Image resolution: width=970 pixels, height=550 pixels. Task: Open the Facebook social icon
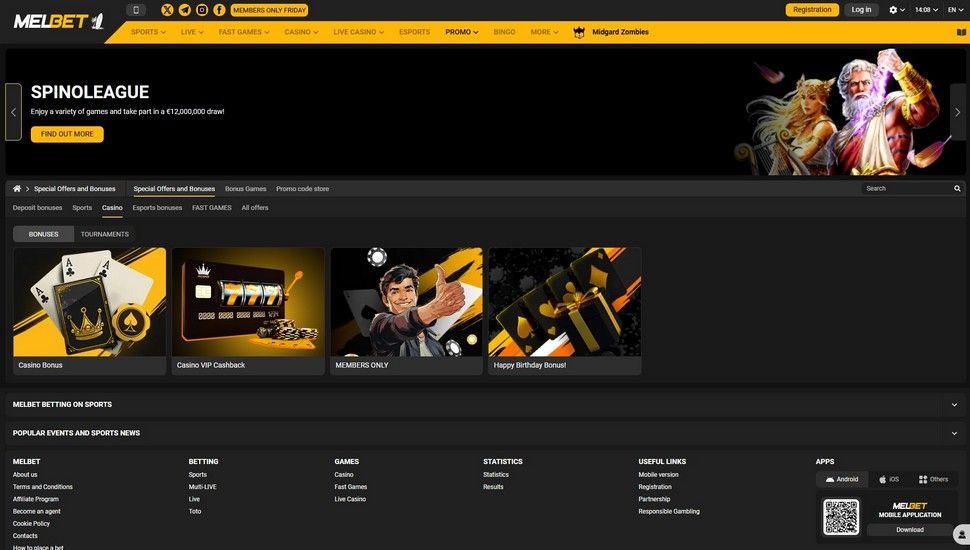(219, 10)
